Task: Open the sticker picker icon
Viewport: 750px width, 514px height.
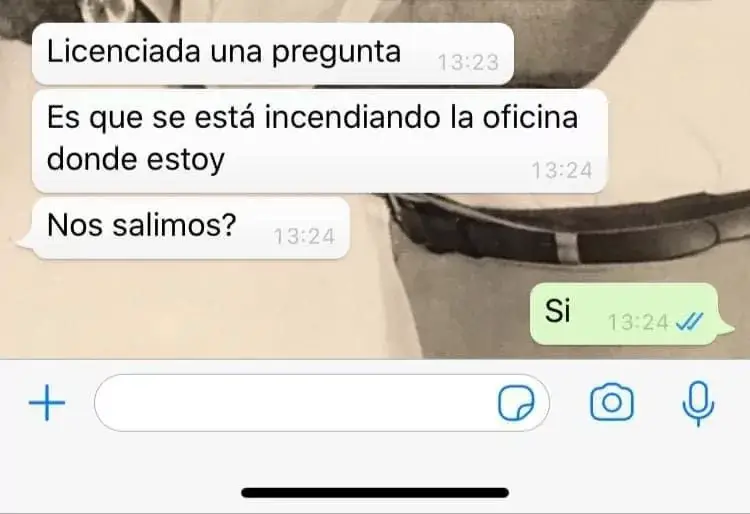Action: point(516,403)
